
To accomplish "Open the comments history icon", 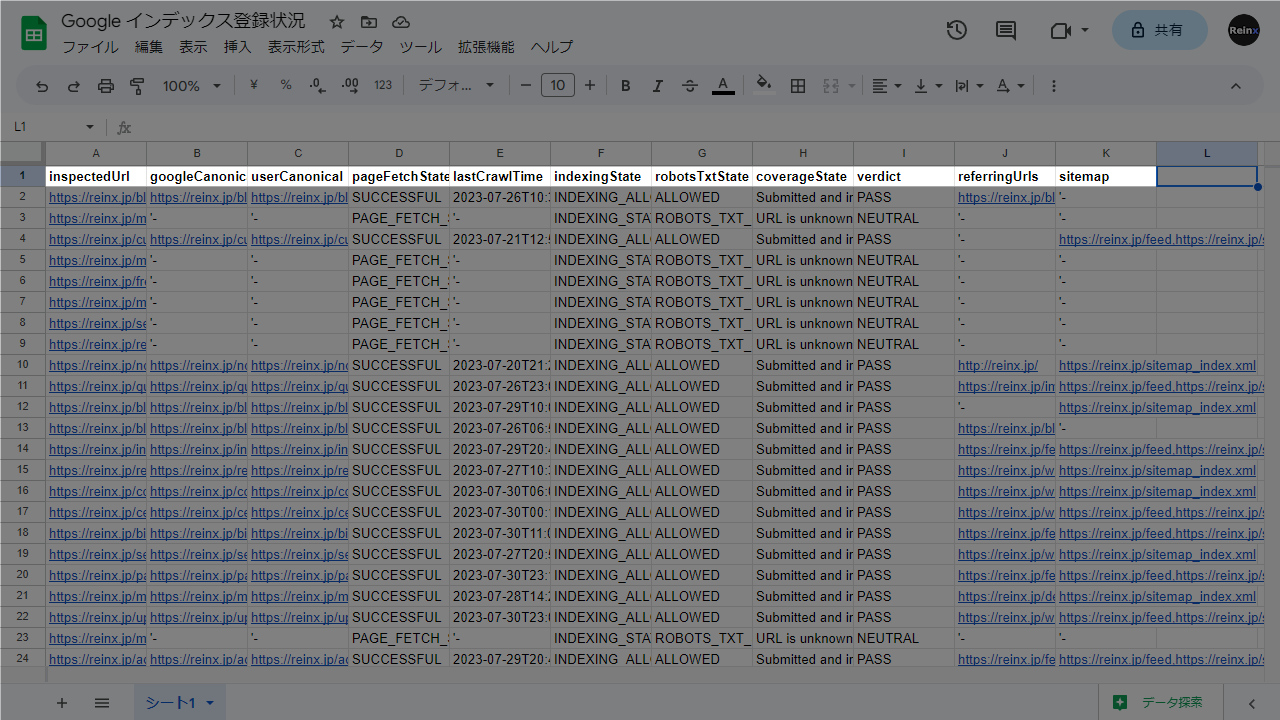I will tap(1006, 30).
